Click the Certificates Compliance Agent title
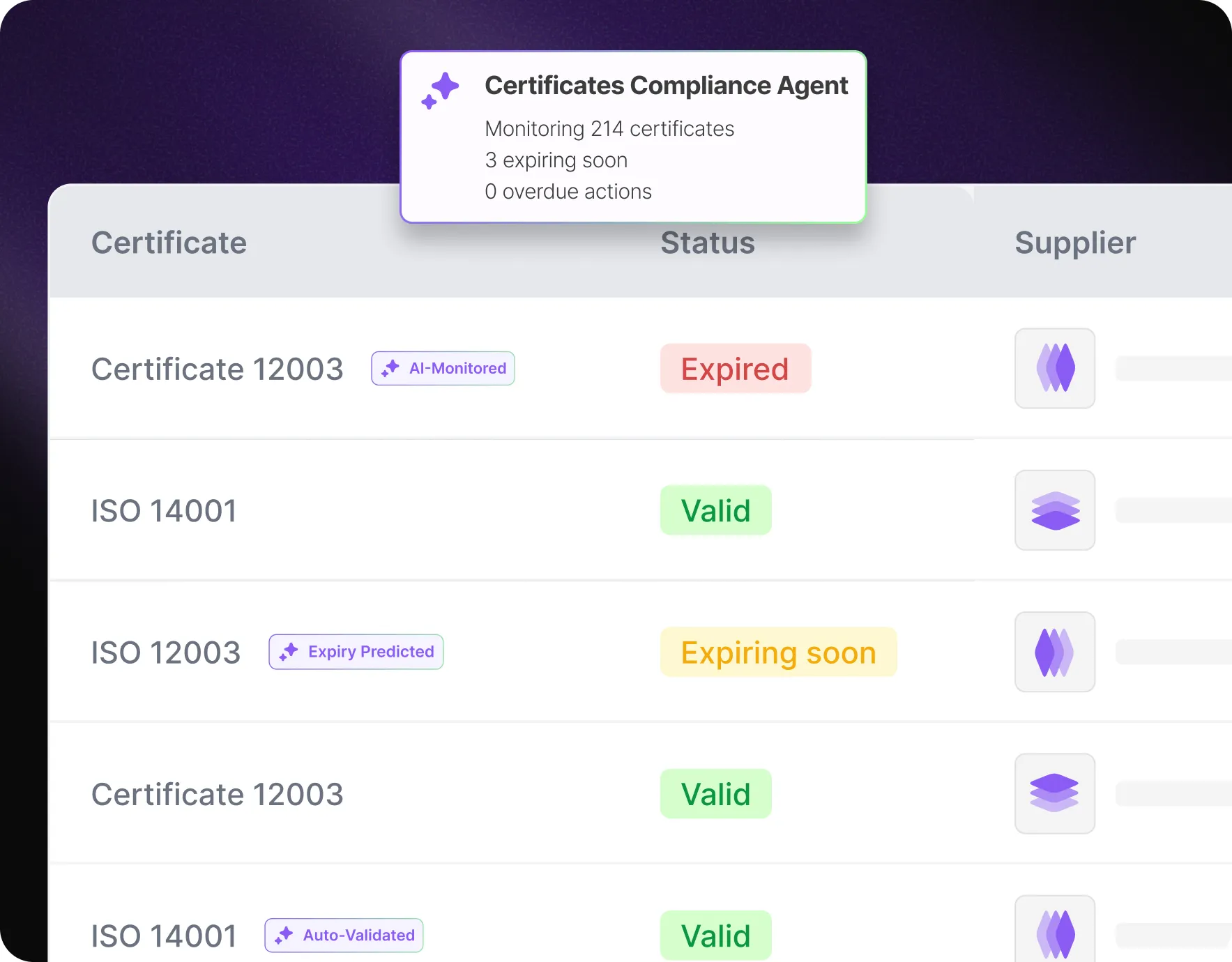This screenshot has width=1232, height=962. point(667,86)
